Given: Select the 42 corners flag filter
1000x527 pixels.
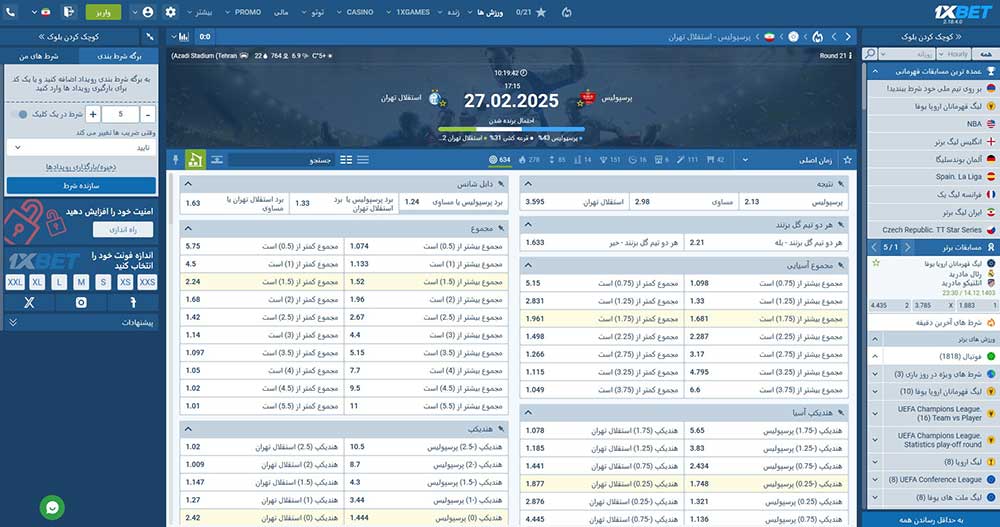Looking at the screenshot, I should [715, 160].
